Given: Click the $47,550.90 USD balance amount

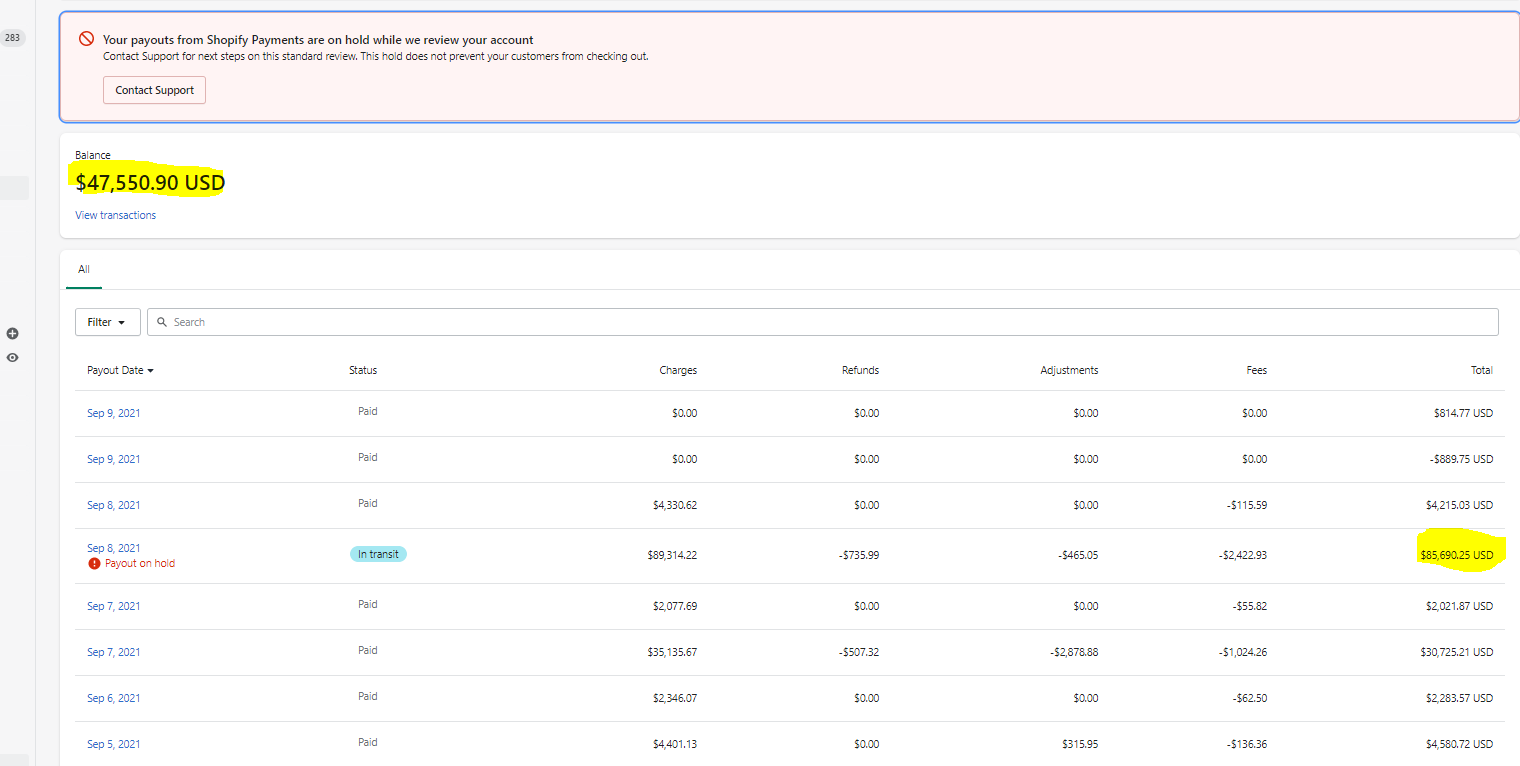Looking at the screenshot, I should (150, 183).
